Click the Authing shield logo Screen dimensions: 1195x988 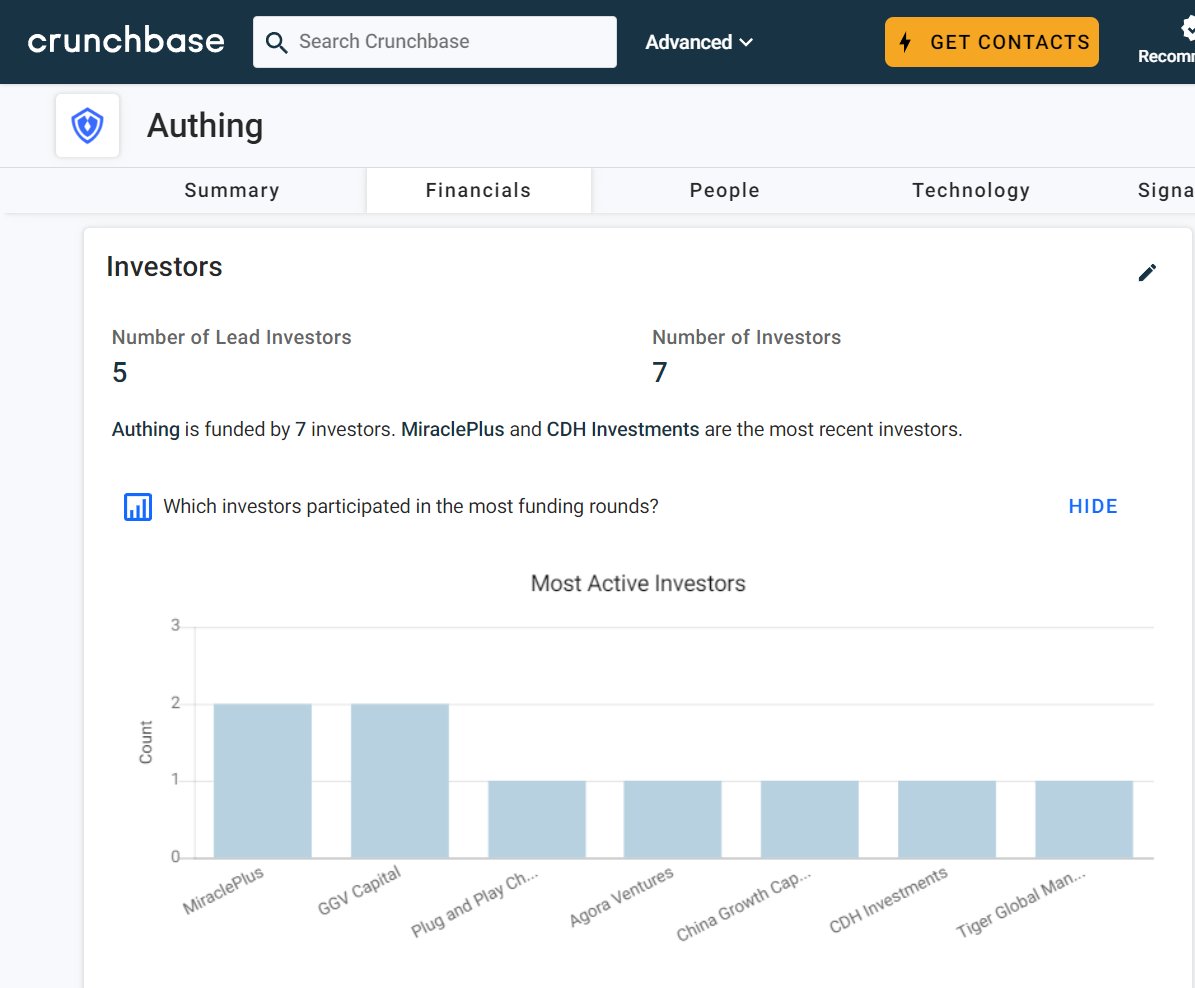pyautogui.click(x=88, y=126)
